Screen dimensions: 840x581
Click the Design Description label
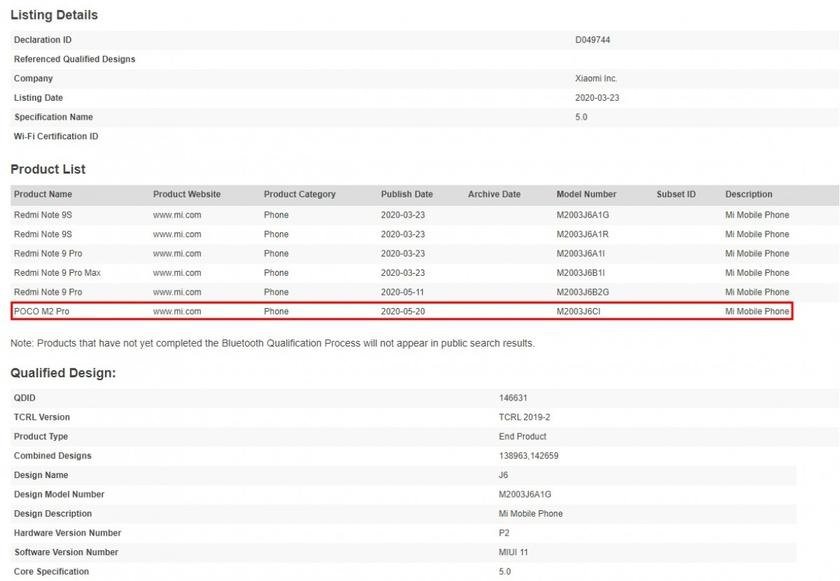click(x=52, y=514)
